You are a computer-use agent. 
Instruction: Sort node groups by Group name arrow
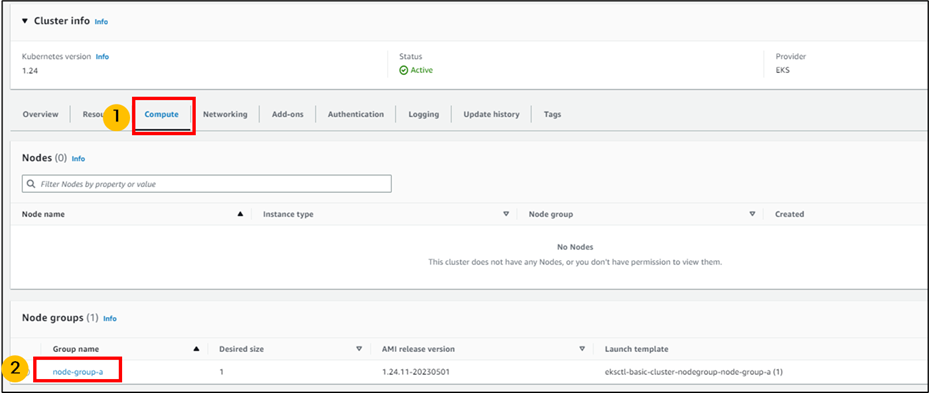click(x=197, y=349)
